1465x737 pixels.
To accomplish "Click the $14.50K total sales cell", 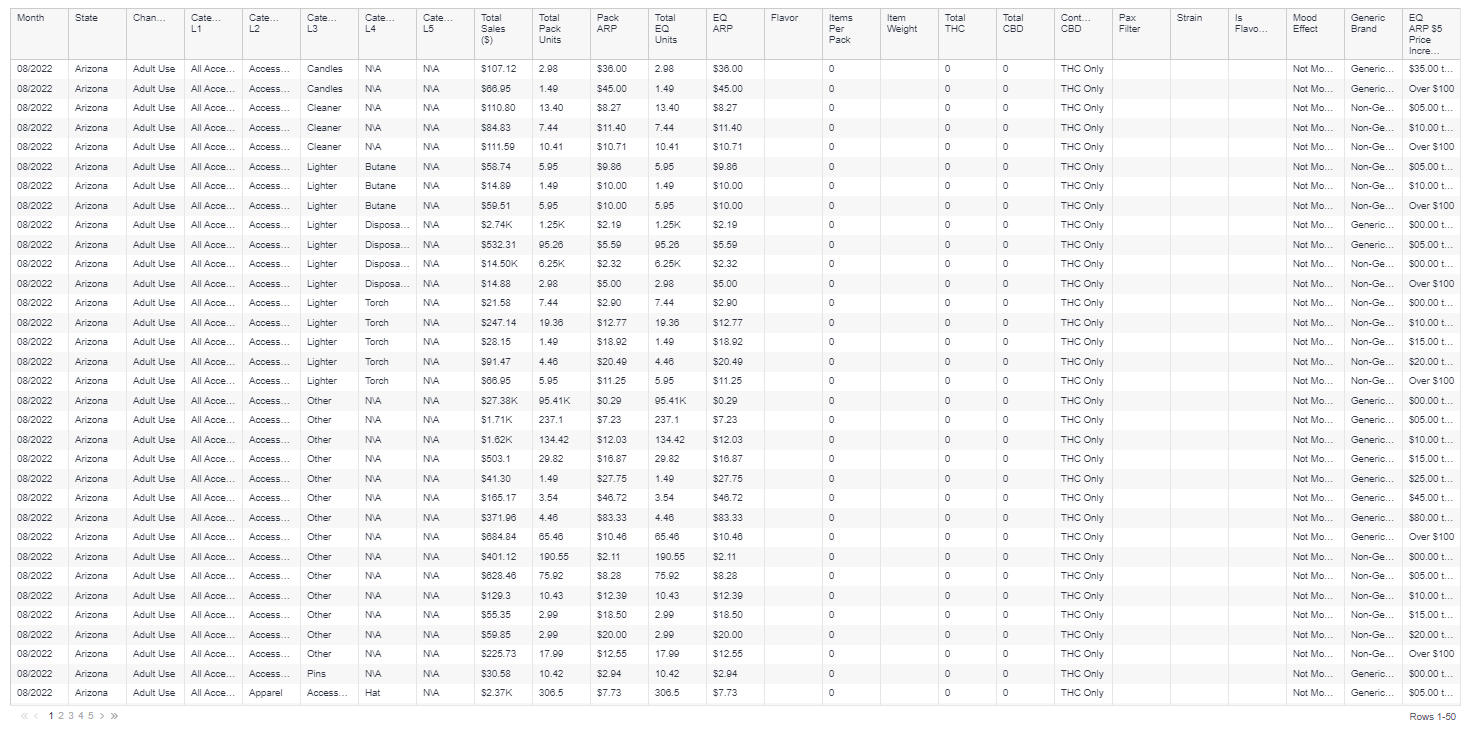I will pos(497,264).
